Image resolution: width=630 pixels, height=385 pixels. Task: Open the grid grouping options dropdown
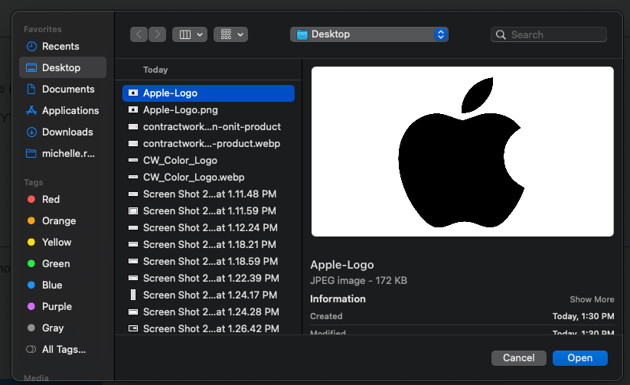coord(231,35)
